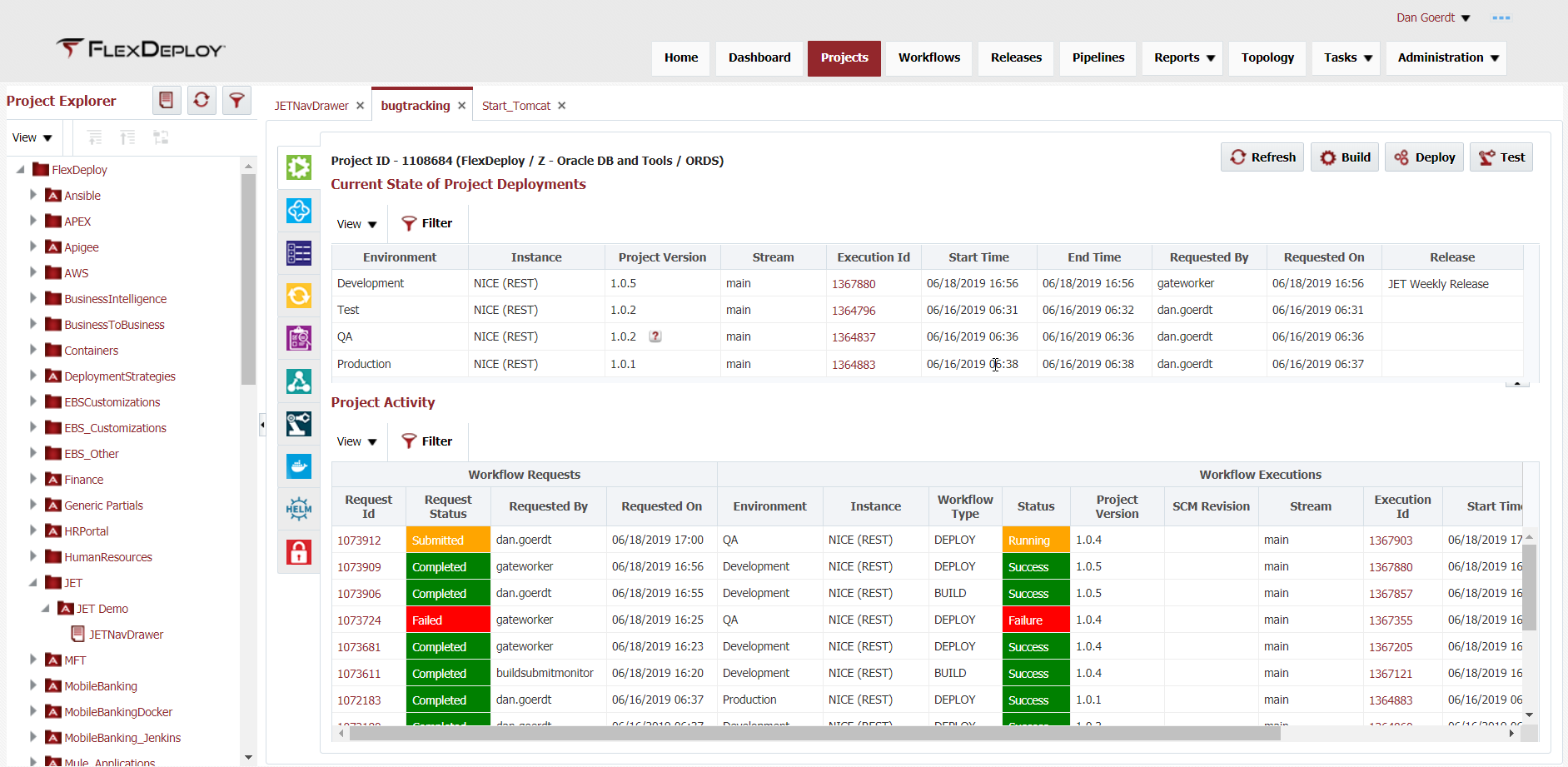Refresh the Project Explorer tree
Viewport: 1568px width, 767px height.
coord(202,101)
